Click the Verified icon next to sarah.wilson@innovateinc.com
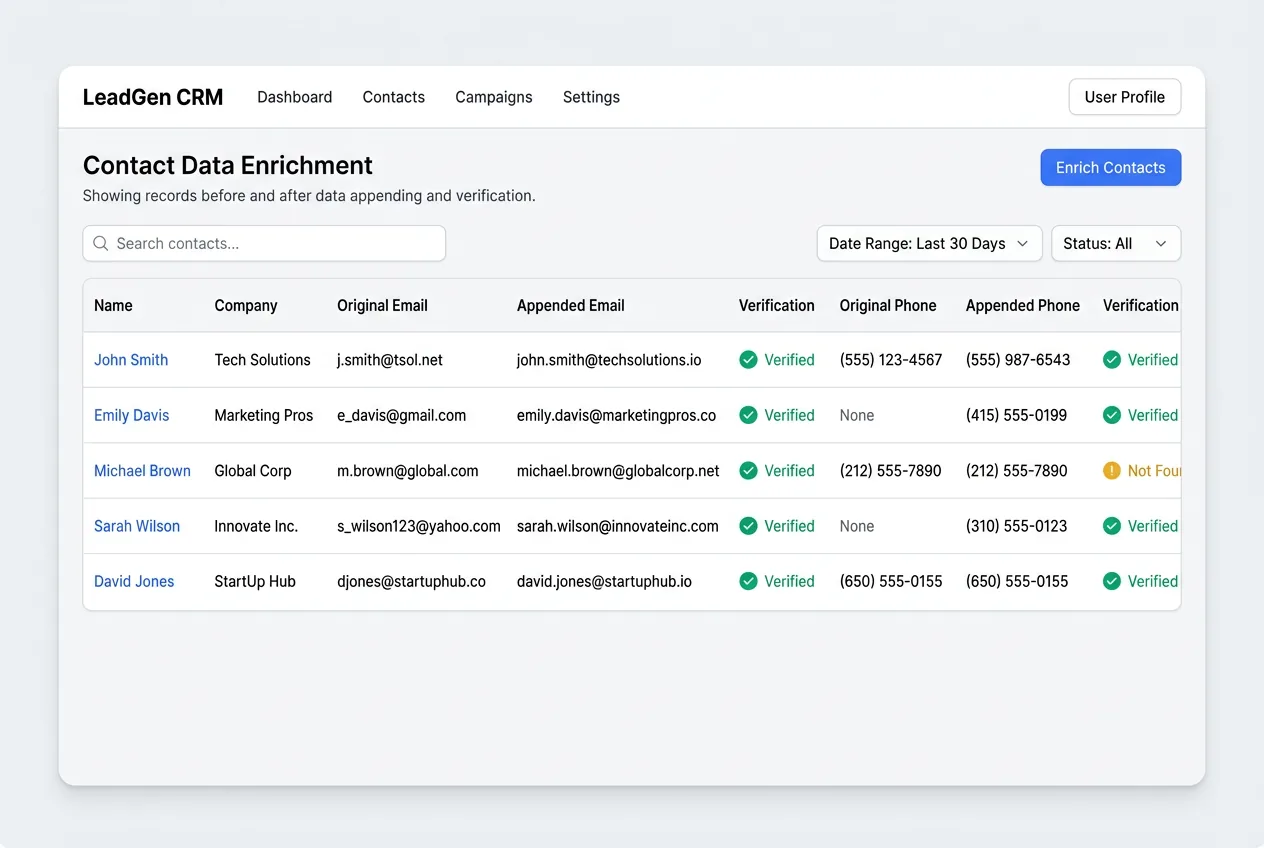 point(749,526)
